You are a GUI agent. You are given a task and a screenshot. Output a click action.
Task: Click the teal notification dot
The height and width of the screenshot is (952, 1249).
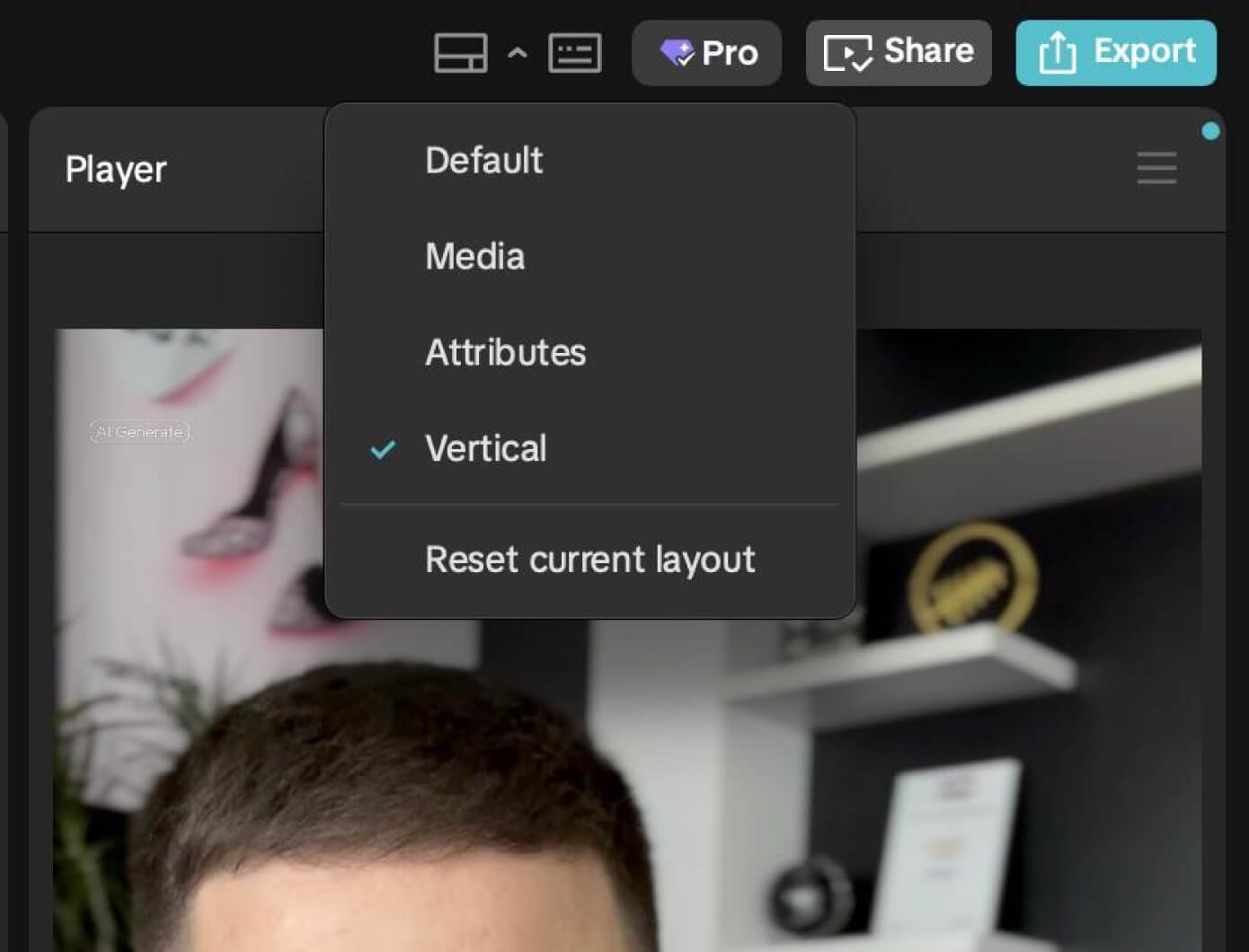pos(1210,131)
